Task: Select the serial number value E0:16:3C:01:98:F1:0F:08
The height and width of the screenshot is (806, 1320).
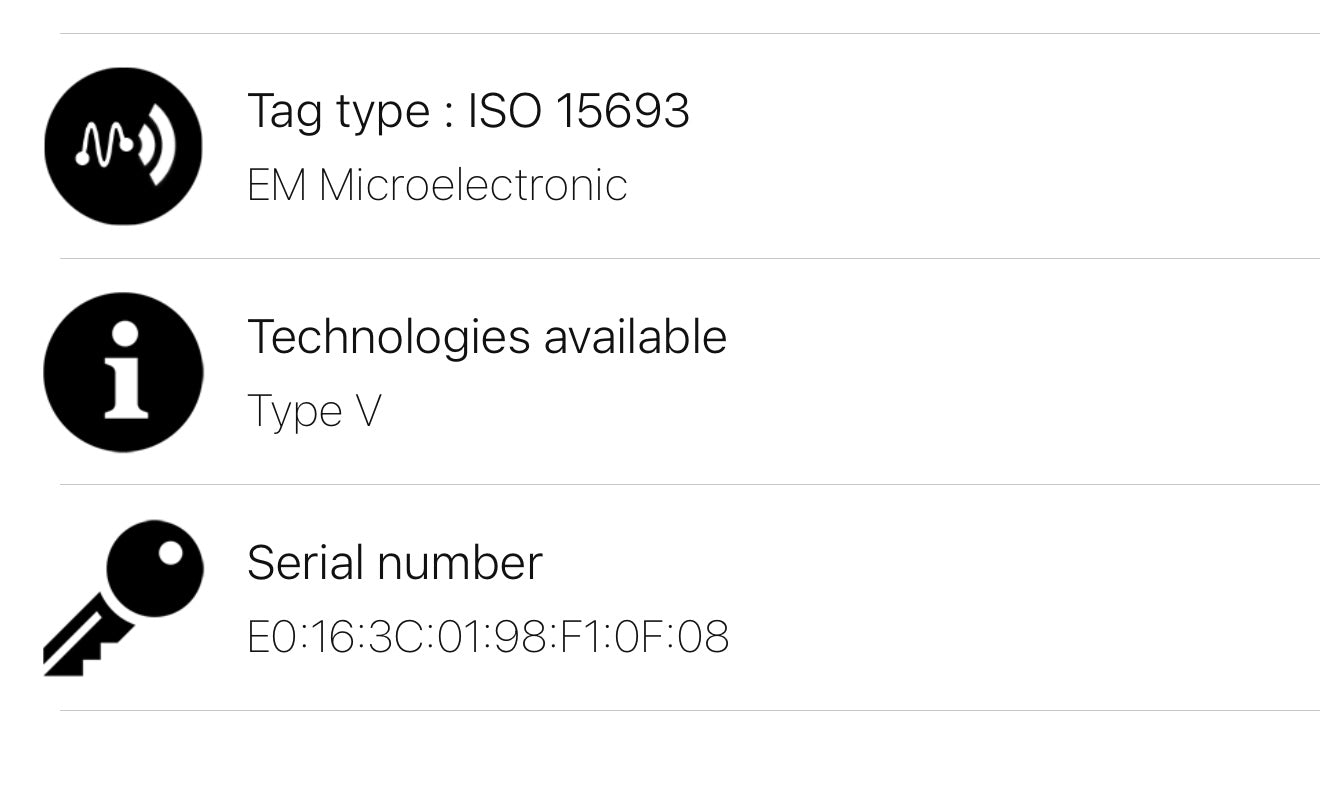Action: point(488,637)
